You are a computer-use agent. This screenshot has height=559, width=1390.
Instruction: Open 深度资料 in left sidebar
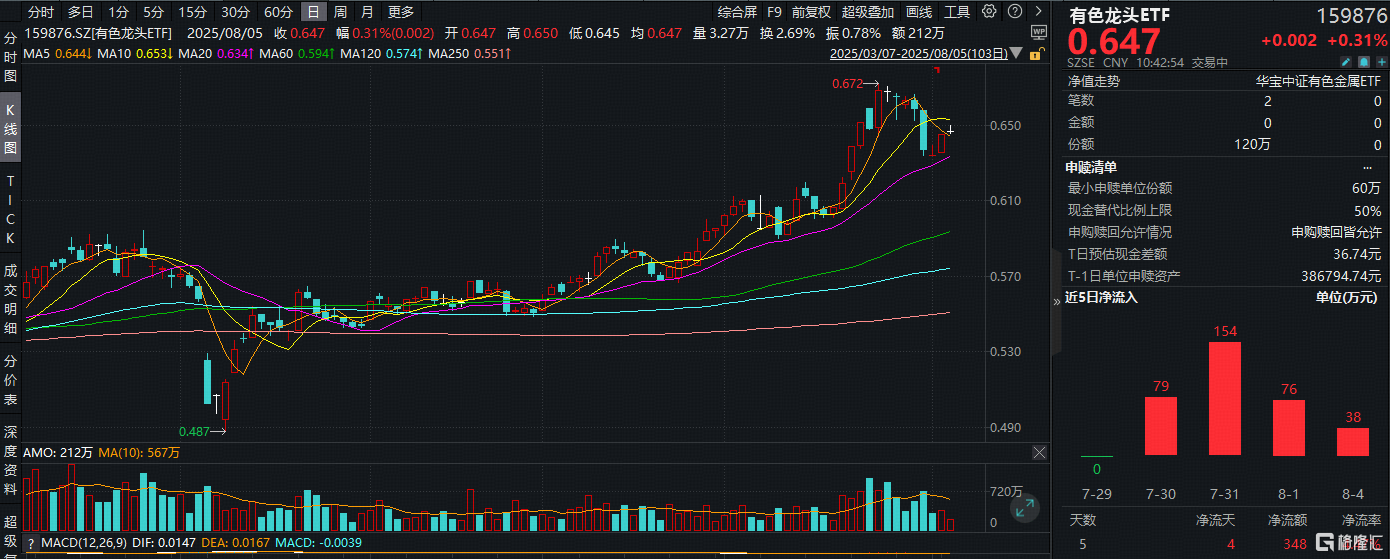(11, 462)
